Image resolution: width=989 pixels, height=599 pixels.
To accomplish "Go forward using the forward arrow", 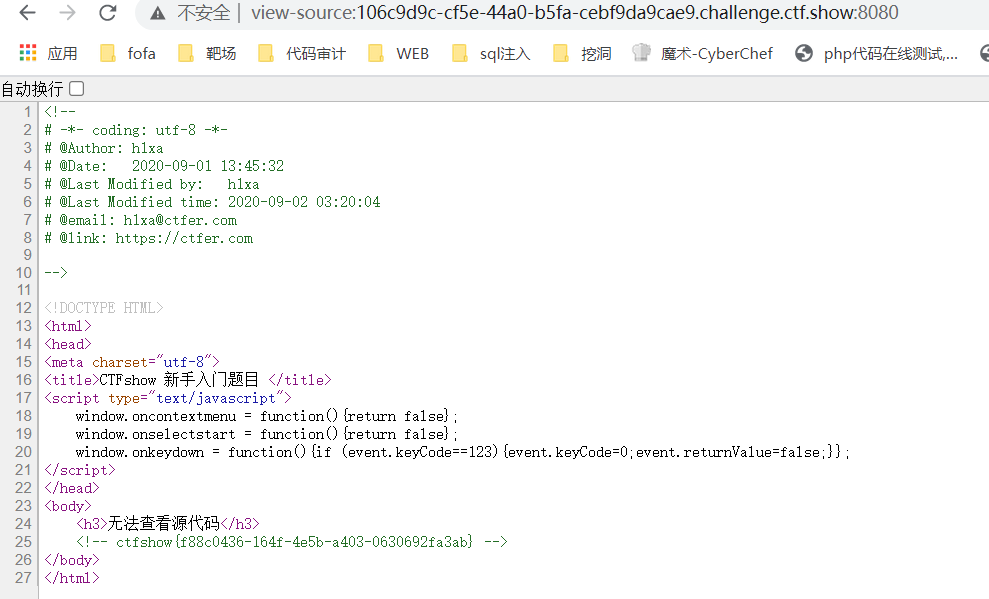I will (x=67, y=13).
